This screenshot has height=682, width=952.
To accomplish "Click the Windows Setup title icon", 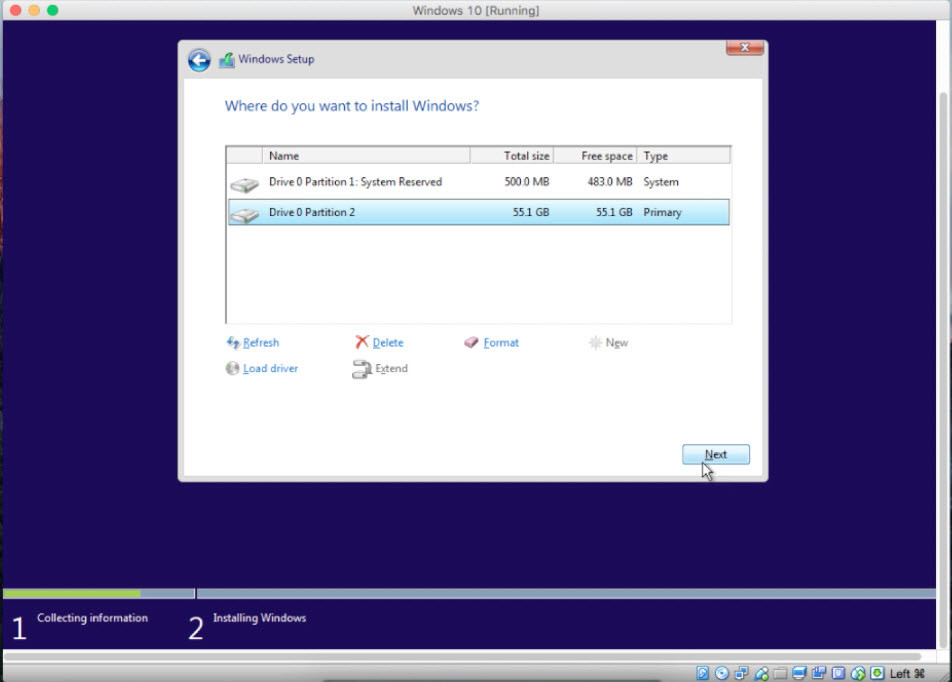I will pos(227,60).
